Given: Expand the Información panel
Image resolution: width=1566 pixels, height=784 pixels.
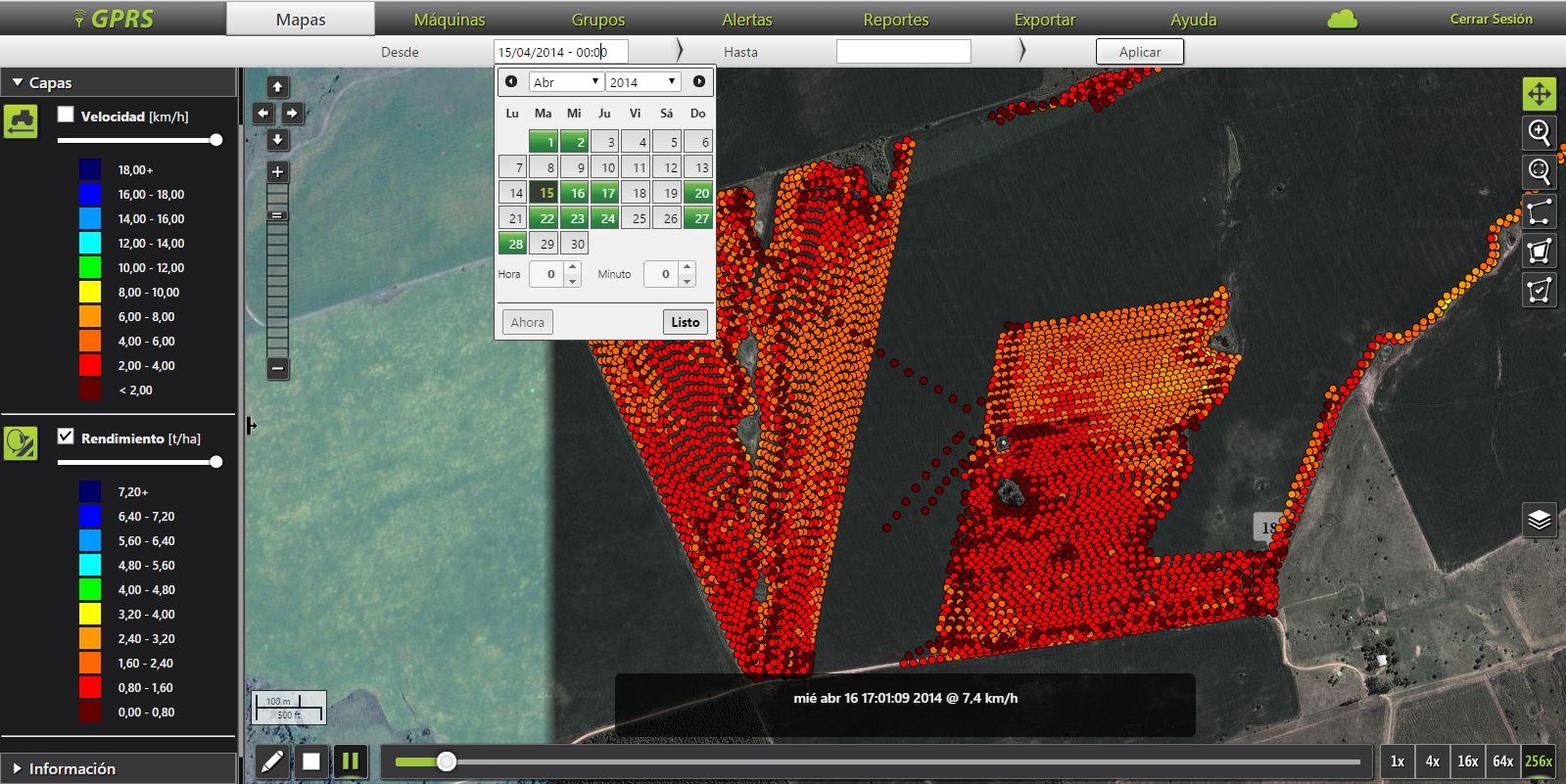Looking at the screenshot, I should tap(71, 768).
